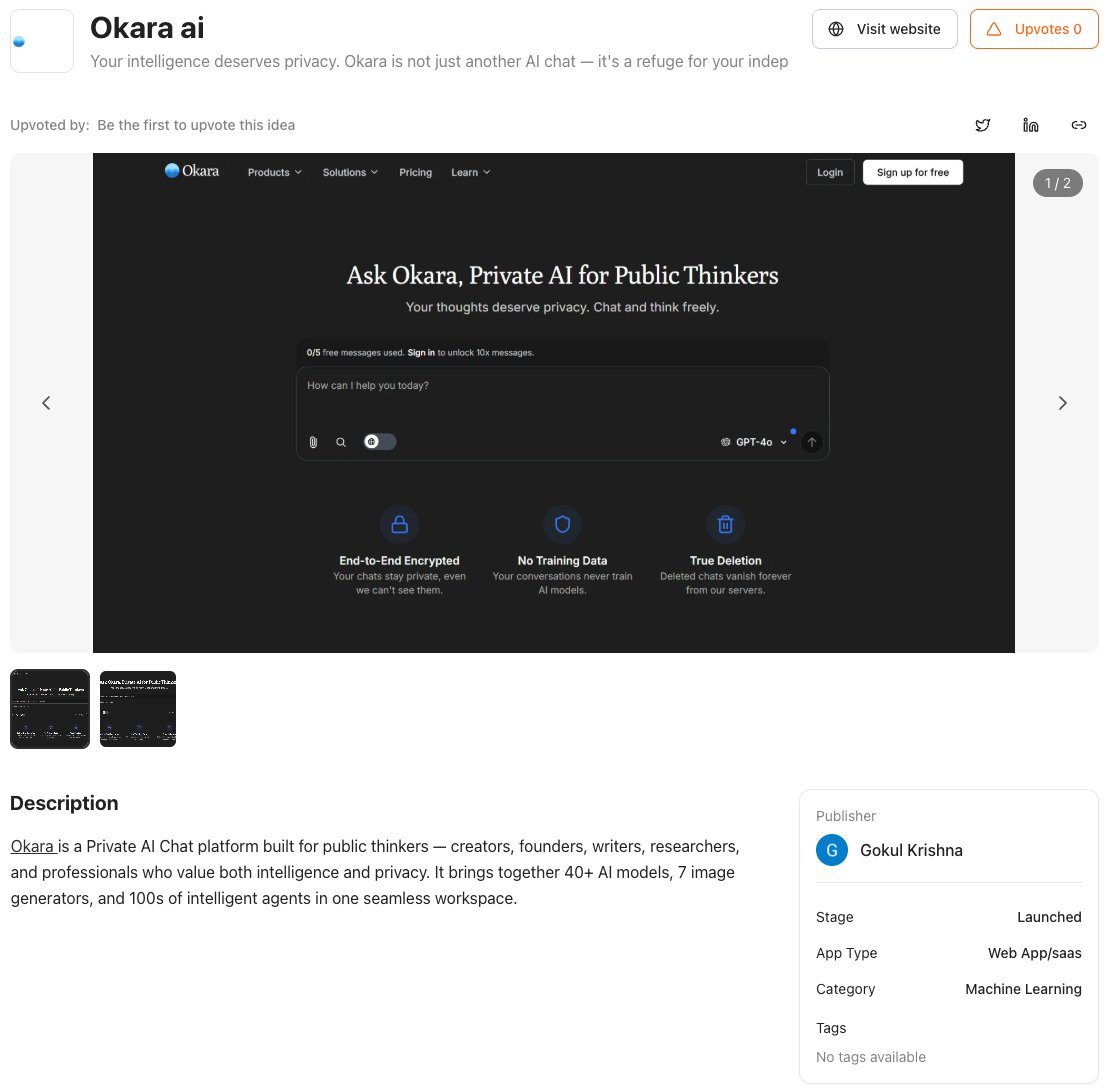Click the Launched stage value
The height and width of the screenshot is (1089, 1107).
click(x=1049, y=917)
